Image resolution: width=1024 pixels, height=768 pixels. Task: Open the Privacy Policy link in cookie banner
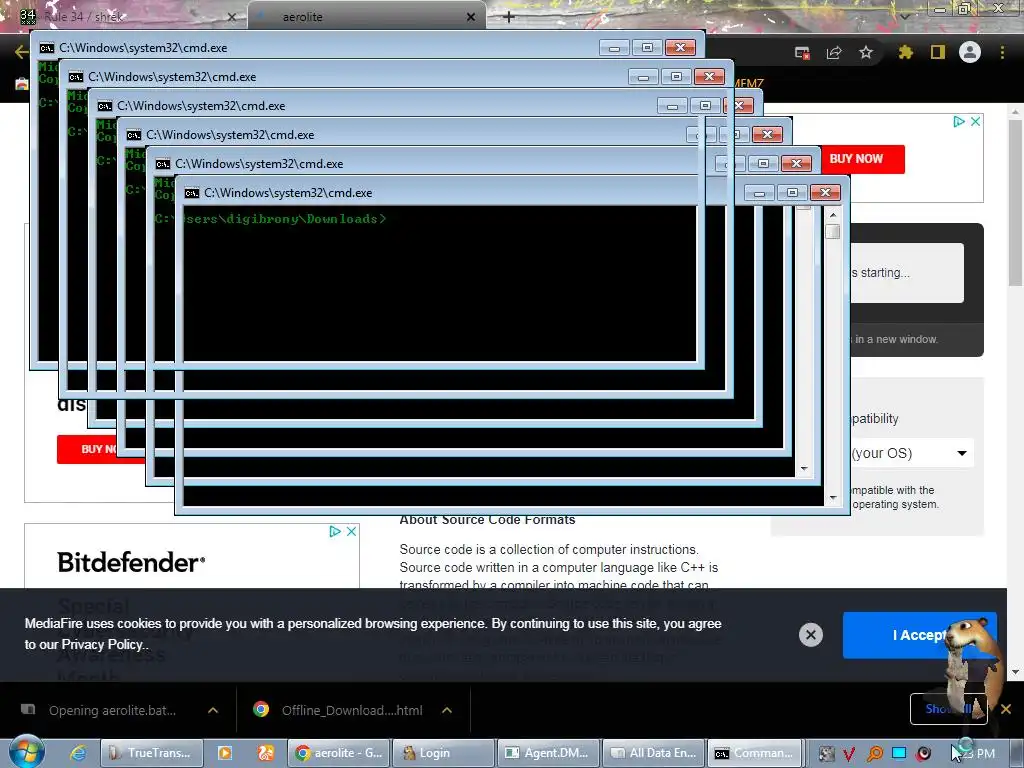coord(103,645)
